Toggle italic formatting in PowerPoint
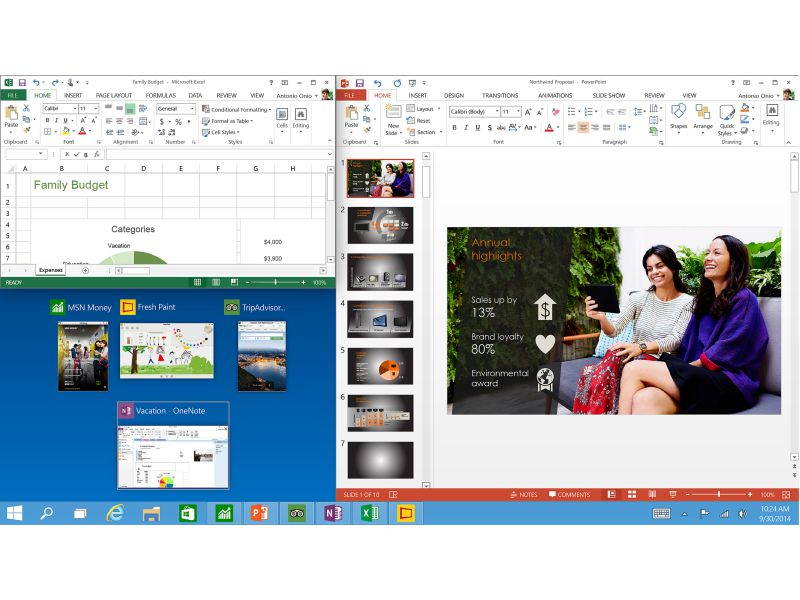Screen dimensions: 800x600 [465, 127]
